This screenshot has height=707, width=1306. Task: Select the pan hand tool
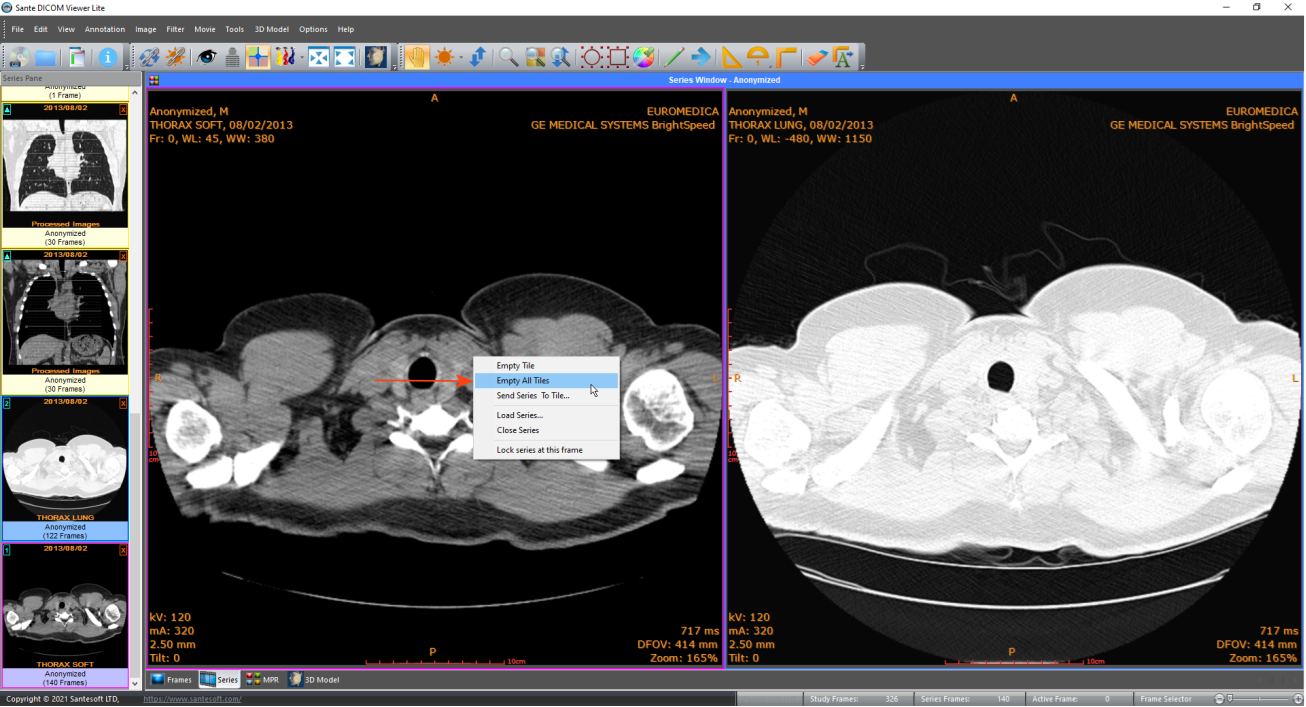[416, 57]
